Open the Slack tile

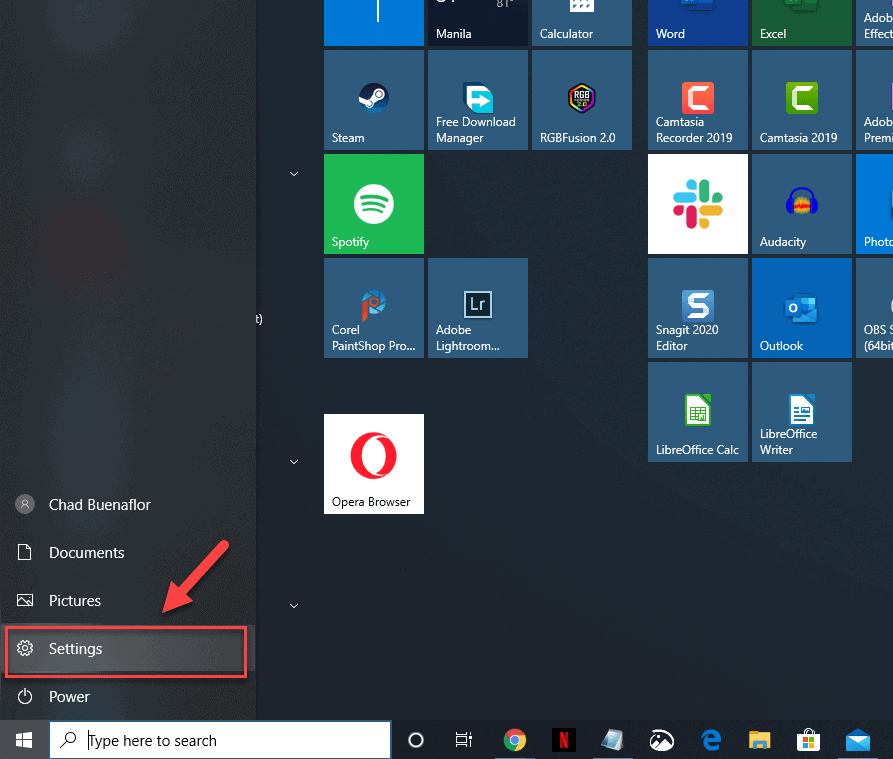(698, 204)
